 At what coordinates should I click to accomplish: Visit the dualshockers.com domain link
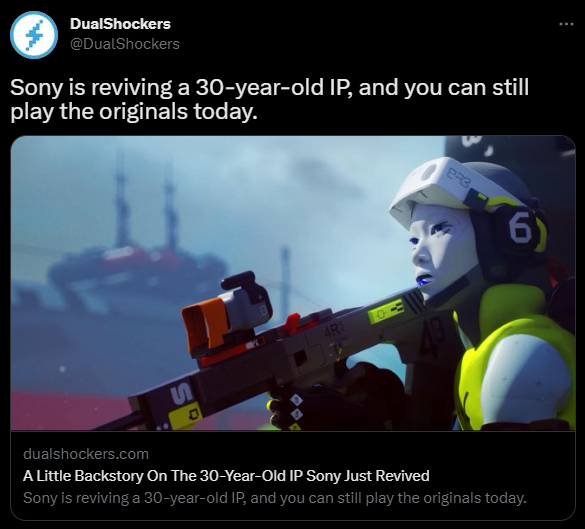(x=86, y=454)
